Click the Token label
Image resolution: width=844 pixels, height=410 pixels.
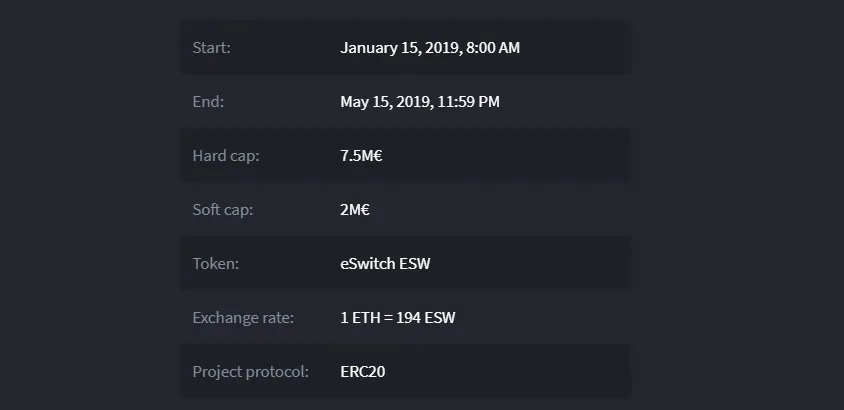coord(215,264)
